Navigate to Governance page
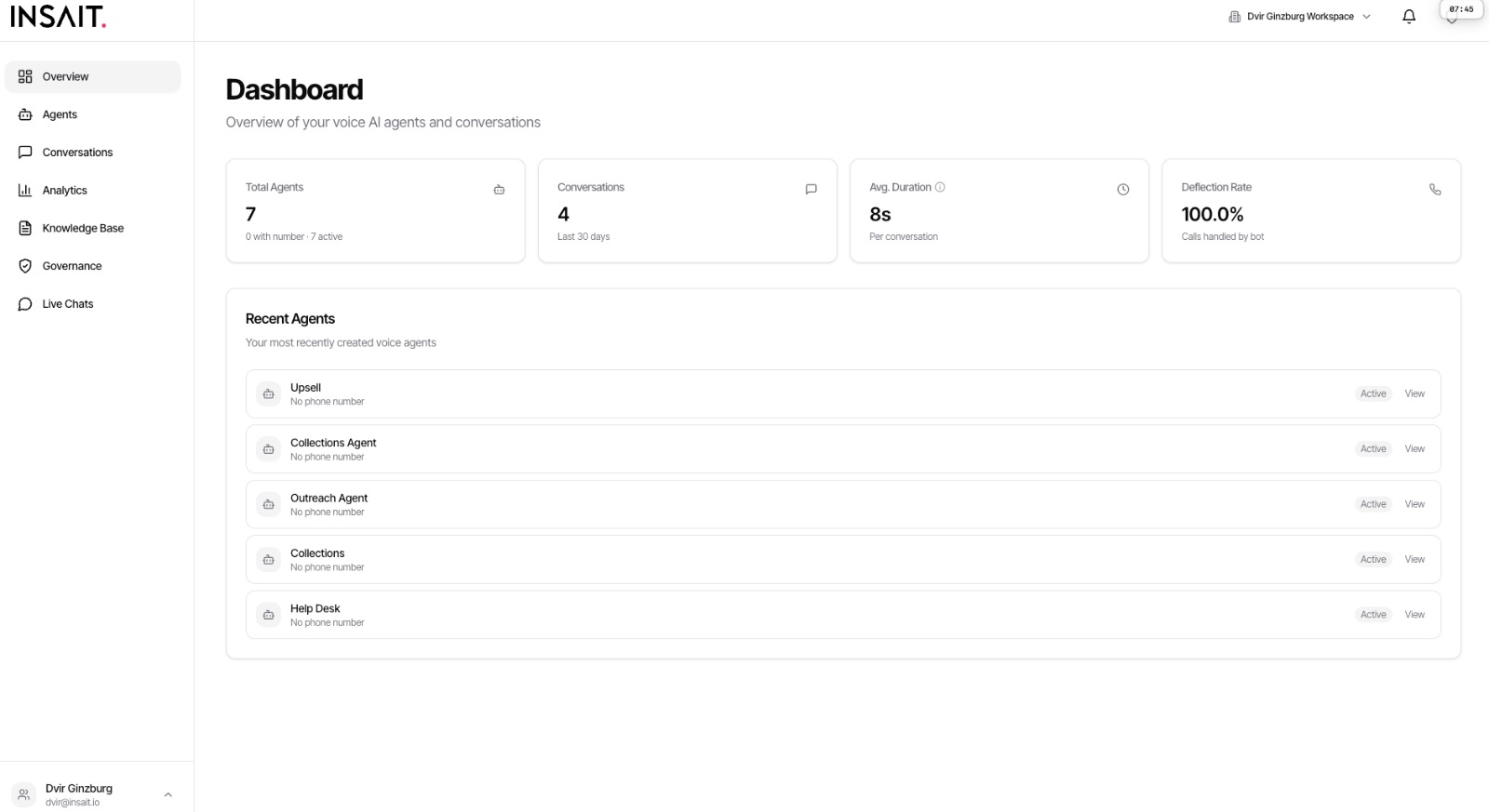This screenshot has height=812, width=1489. (72, 266)
